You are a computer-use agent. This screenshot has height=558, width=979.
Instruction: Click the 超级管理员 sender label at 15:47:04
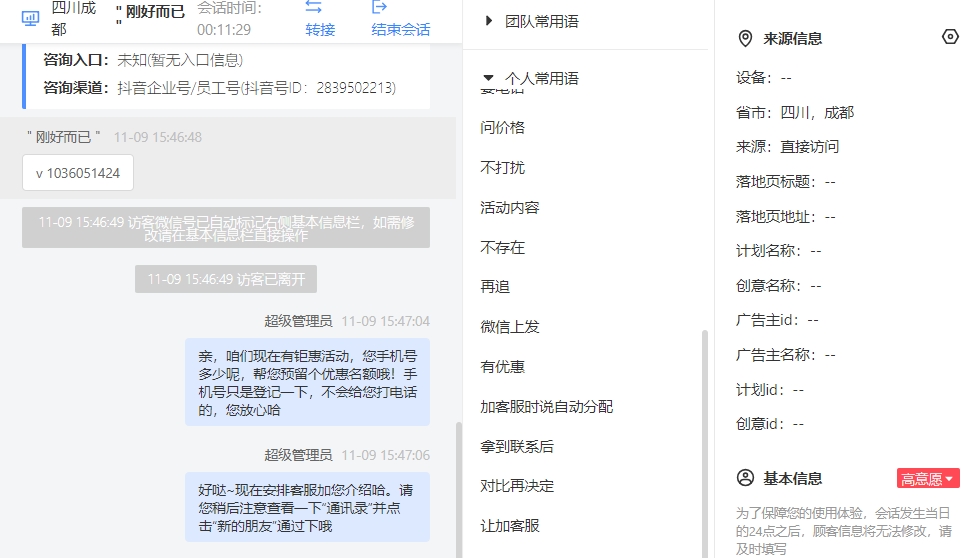click(x=298, y=321)
